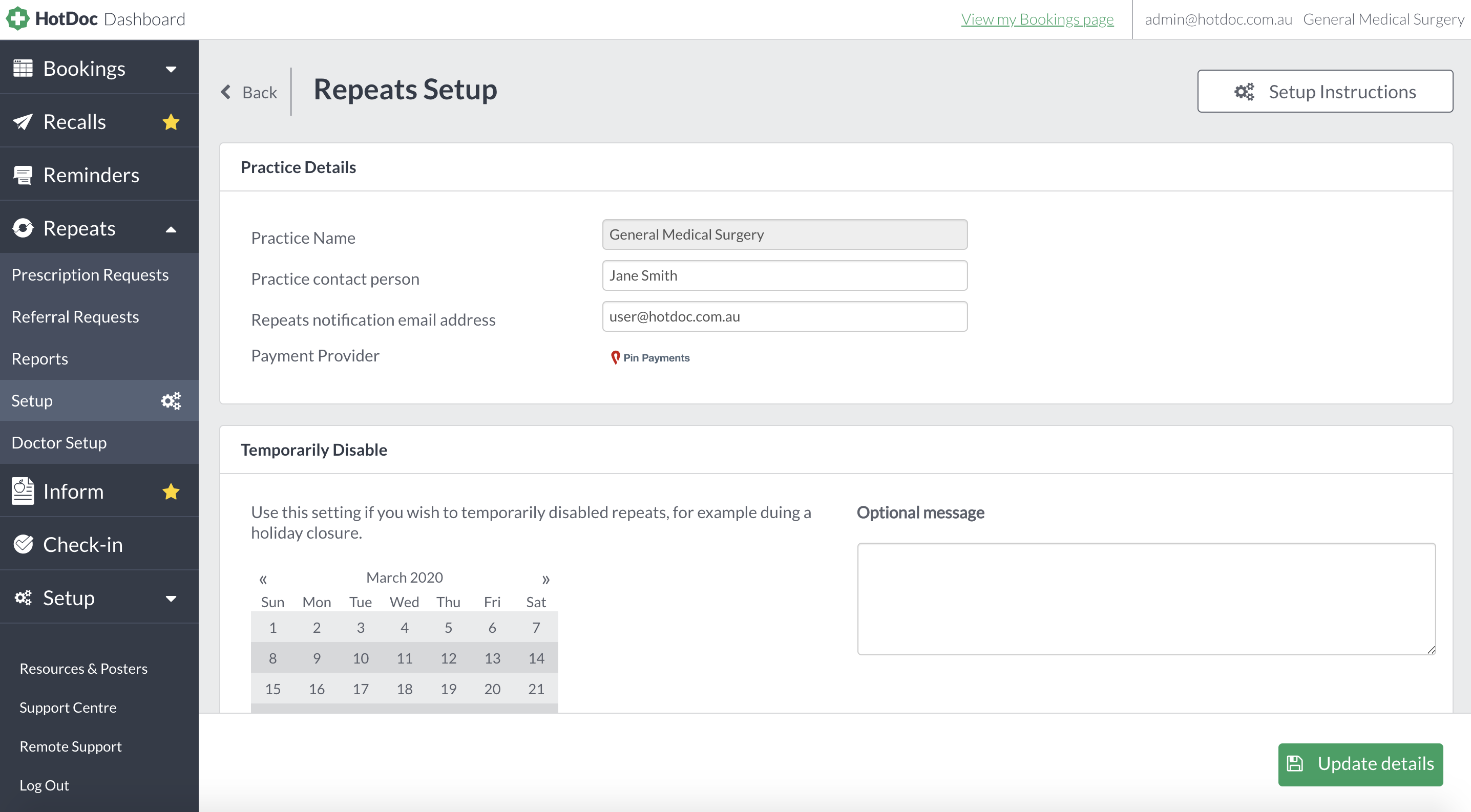Click General Medical Surgery in header

[1383, 19]
